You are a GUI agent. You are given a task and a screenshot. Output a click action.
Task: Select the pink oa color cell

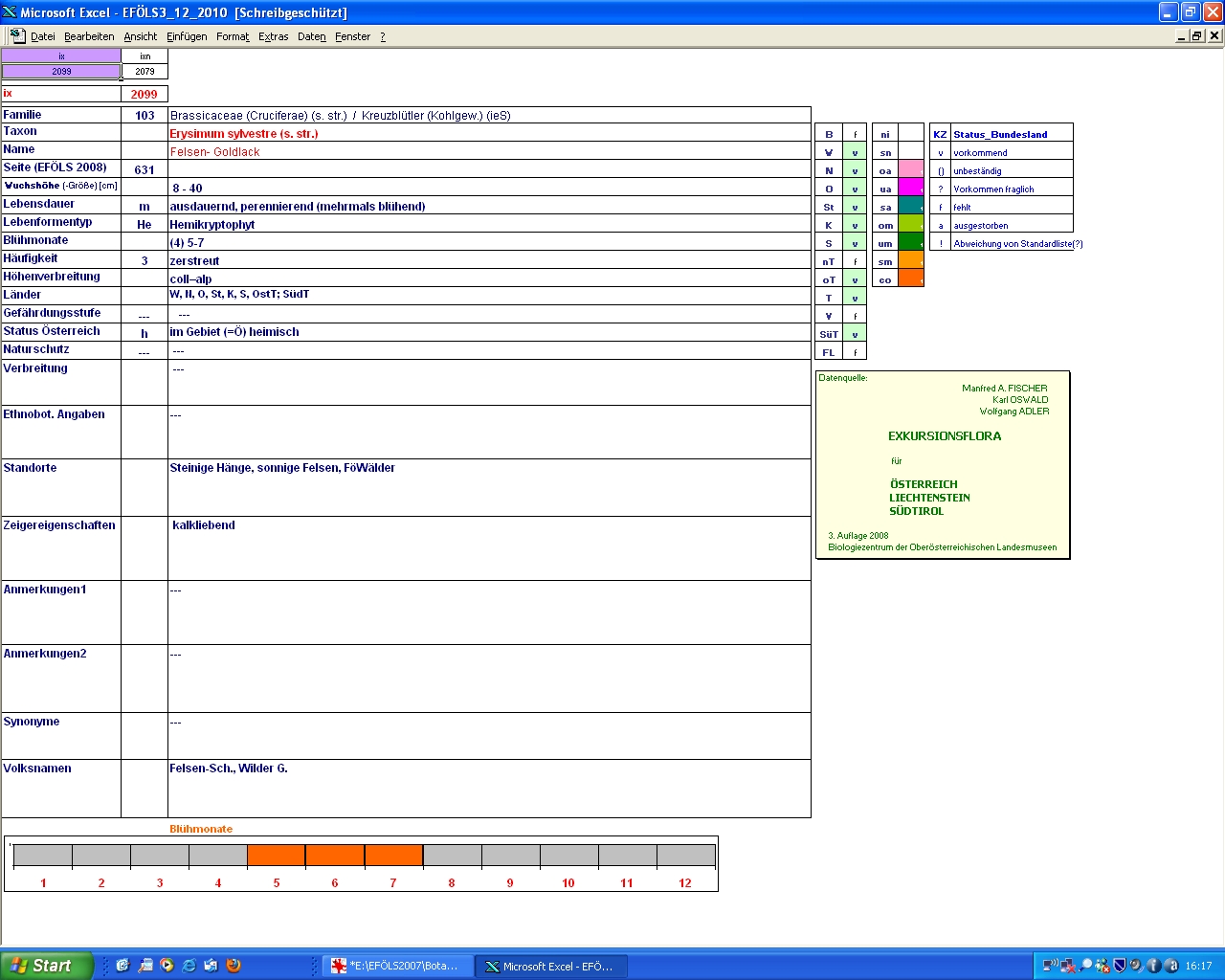click(x=911, y=170)
